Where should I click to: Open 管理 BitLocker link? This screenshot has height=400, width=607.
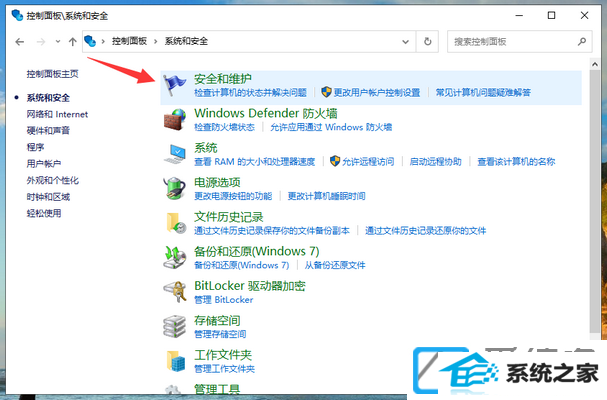click(x=223, y=300)
